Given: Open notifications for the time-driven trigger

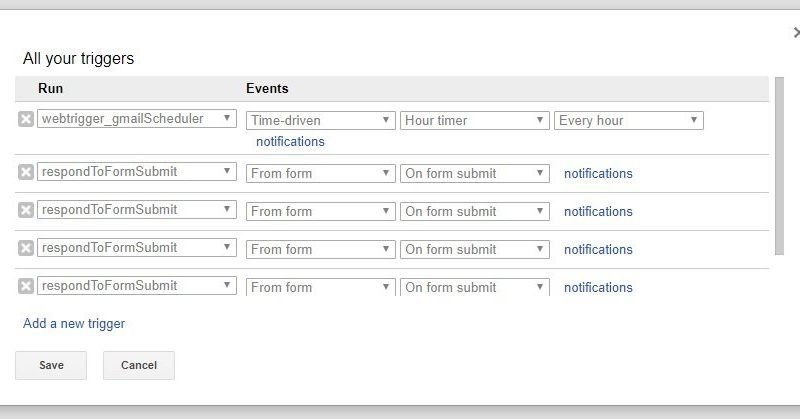Looking at the screenshot, I should pos(290,142).
